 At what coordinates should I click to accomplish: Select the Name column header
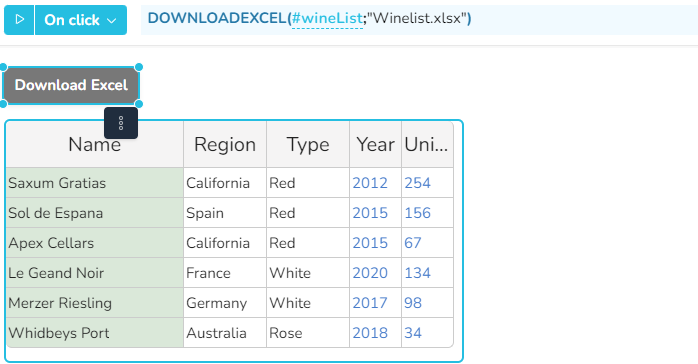[94, 145]
